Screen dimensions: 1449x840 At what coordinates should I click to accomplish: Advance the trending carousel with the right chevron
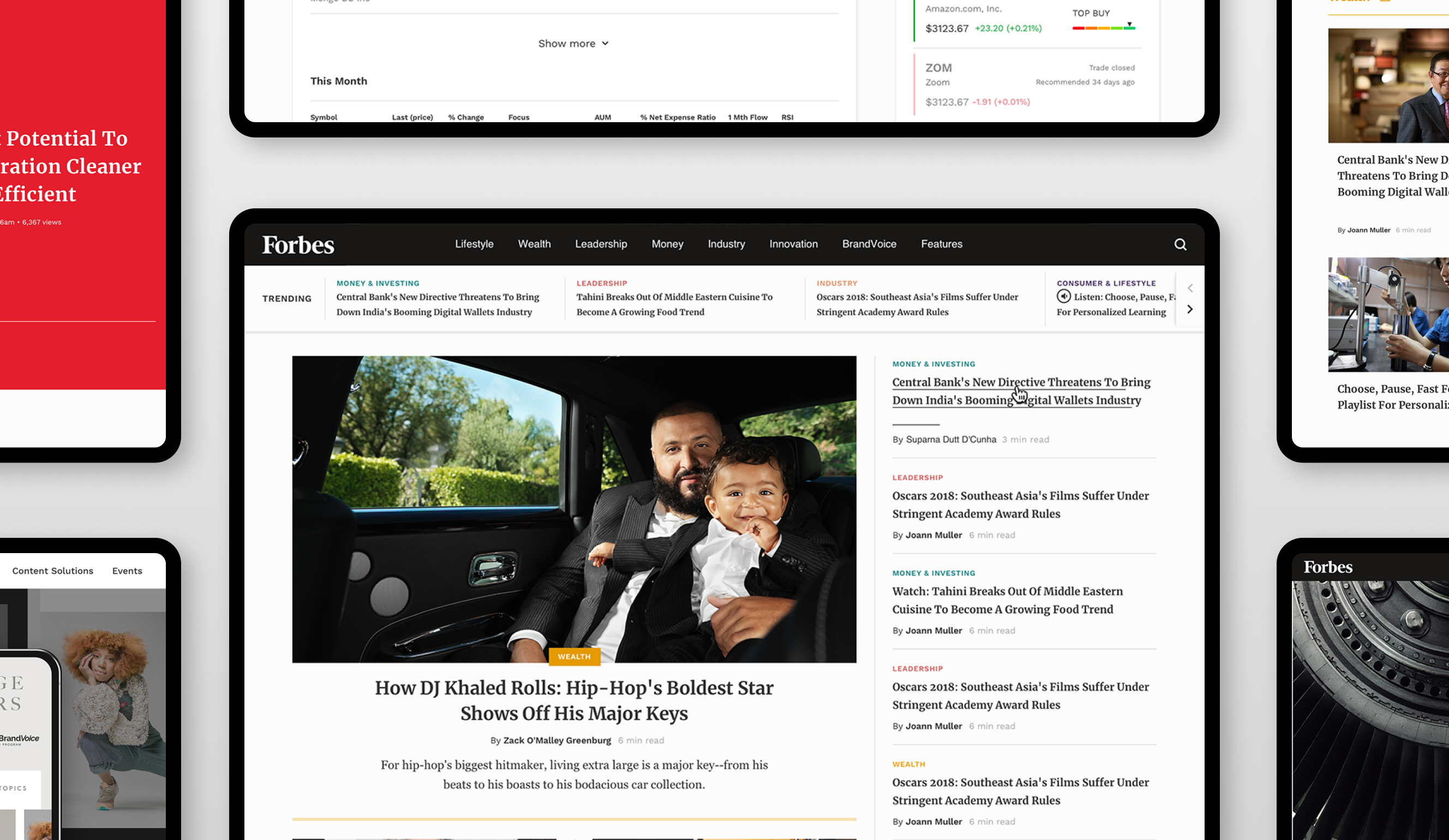1190,309
